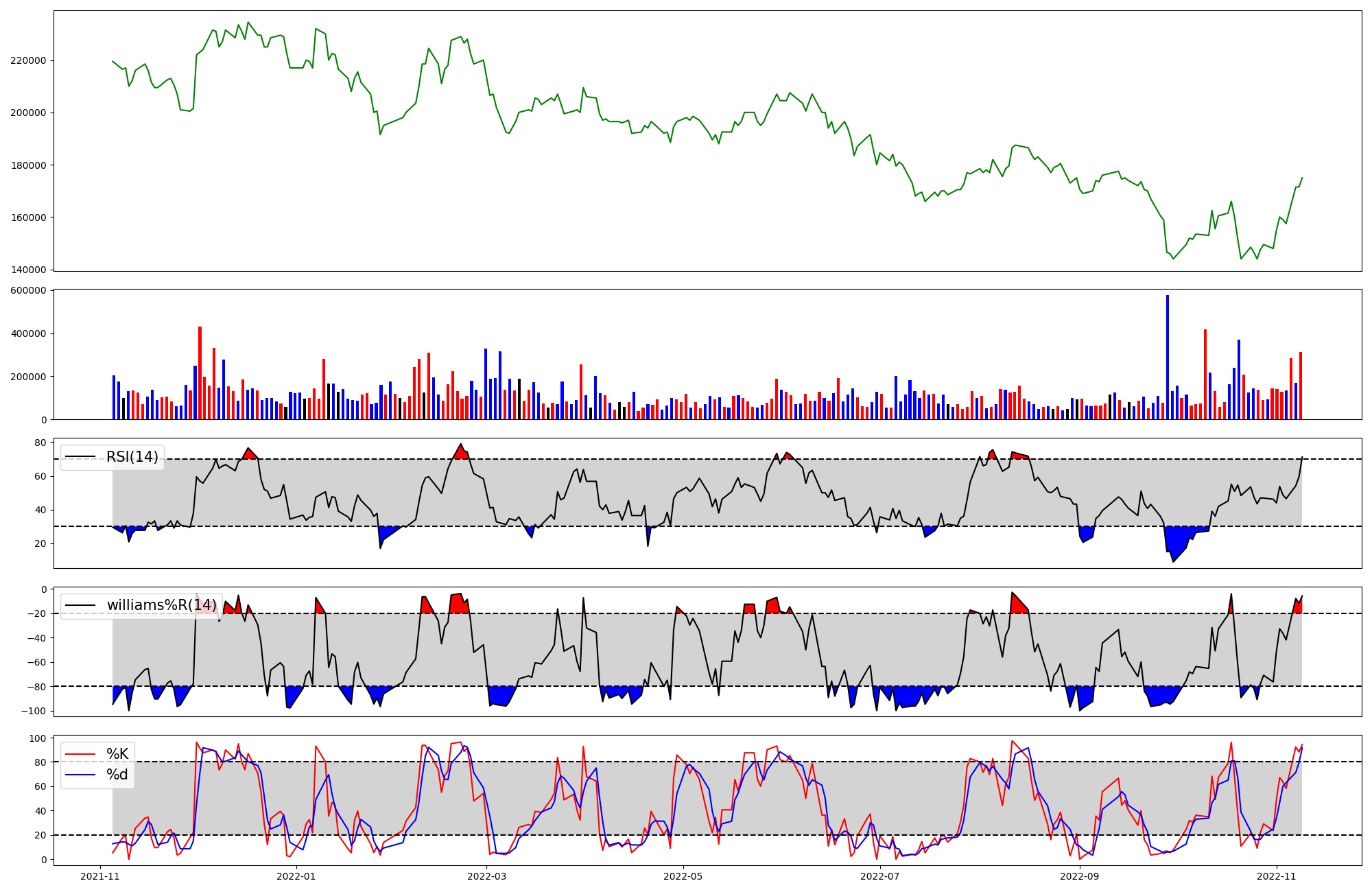Click the 2022-03 x-axis date label
Viewport: 1372px width, 892px height.
pos(486,876)
